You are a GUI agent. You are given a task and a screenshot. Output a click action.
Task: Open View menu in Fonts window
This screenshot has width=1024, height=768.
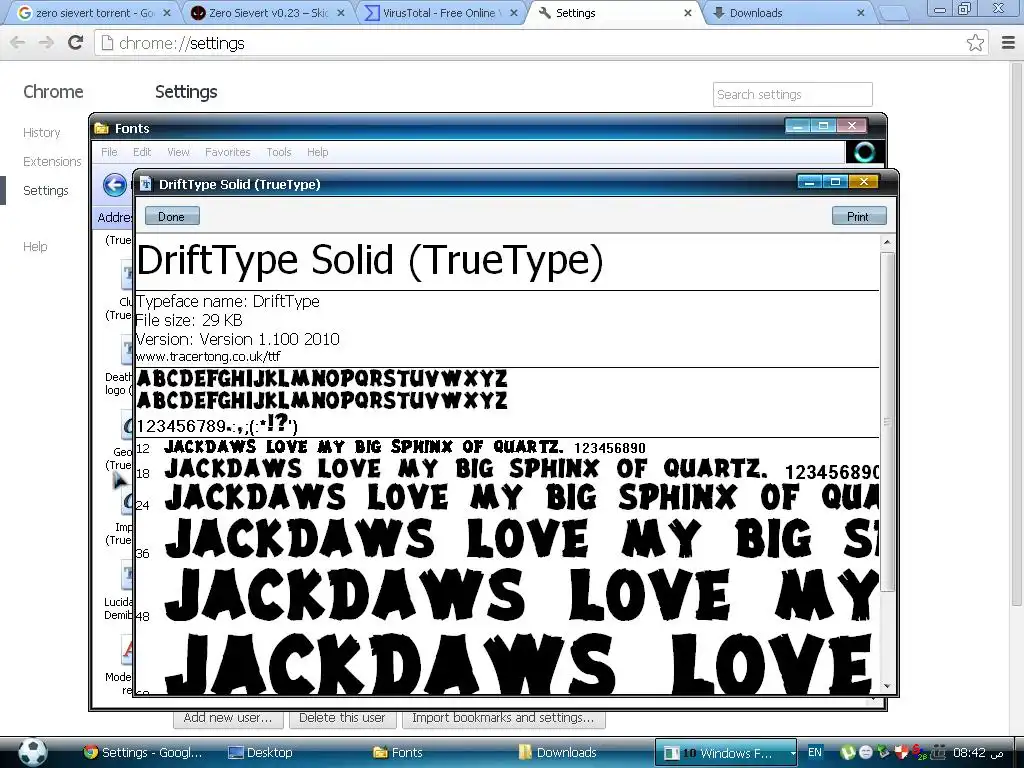pos(178,152)
